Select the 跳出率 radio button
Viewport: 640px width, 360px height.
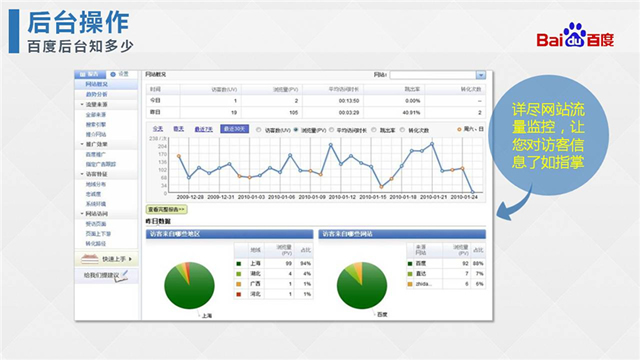[x=373, y=130]
